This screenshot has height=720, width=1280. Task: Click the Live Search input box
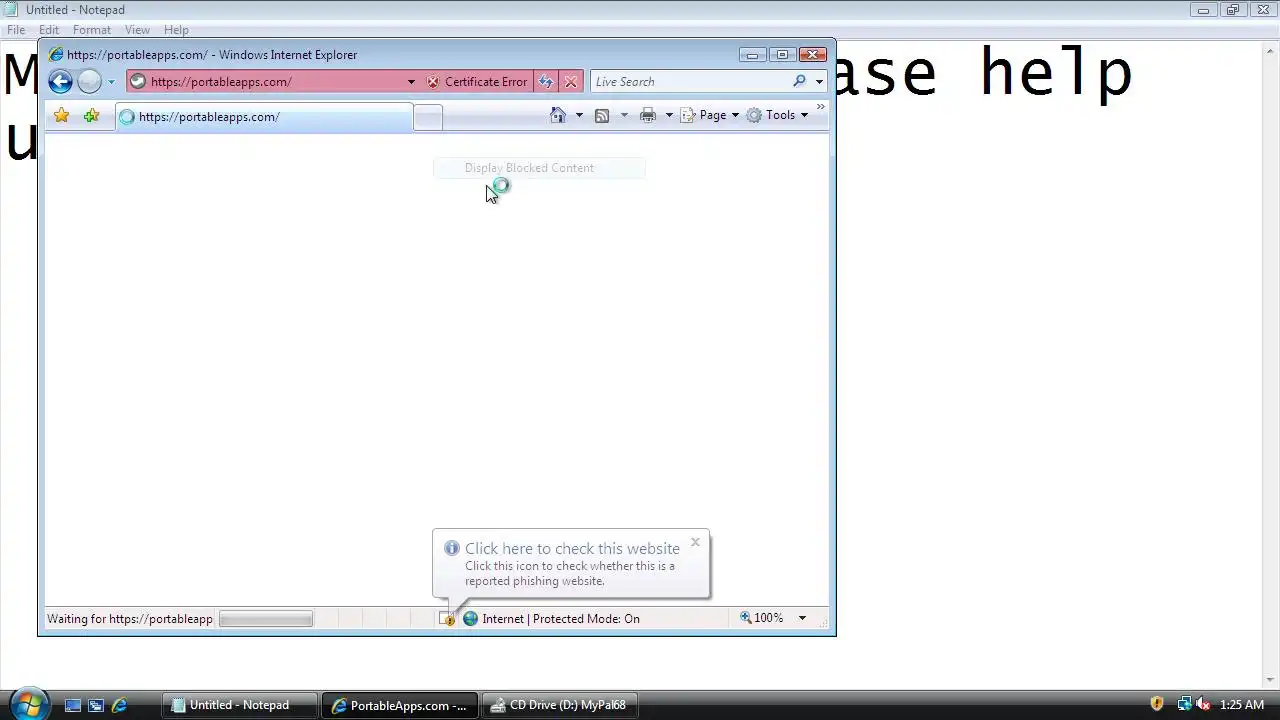pyautogui.click(x=690, y=82)
